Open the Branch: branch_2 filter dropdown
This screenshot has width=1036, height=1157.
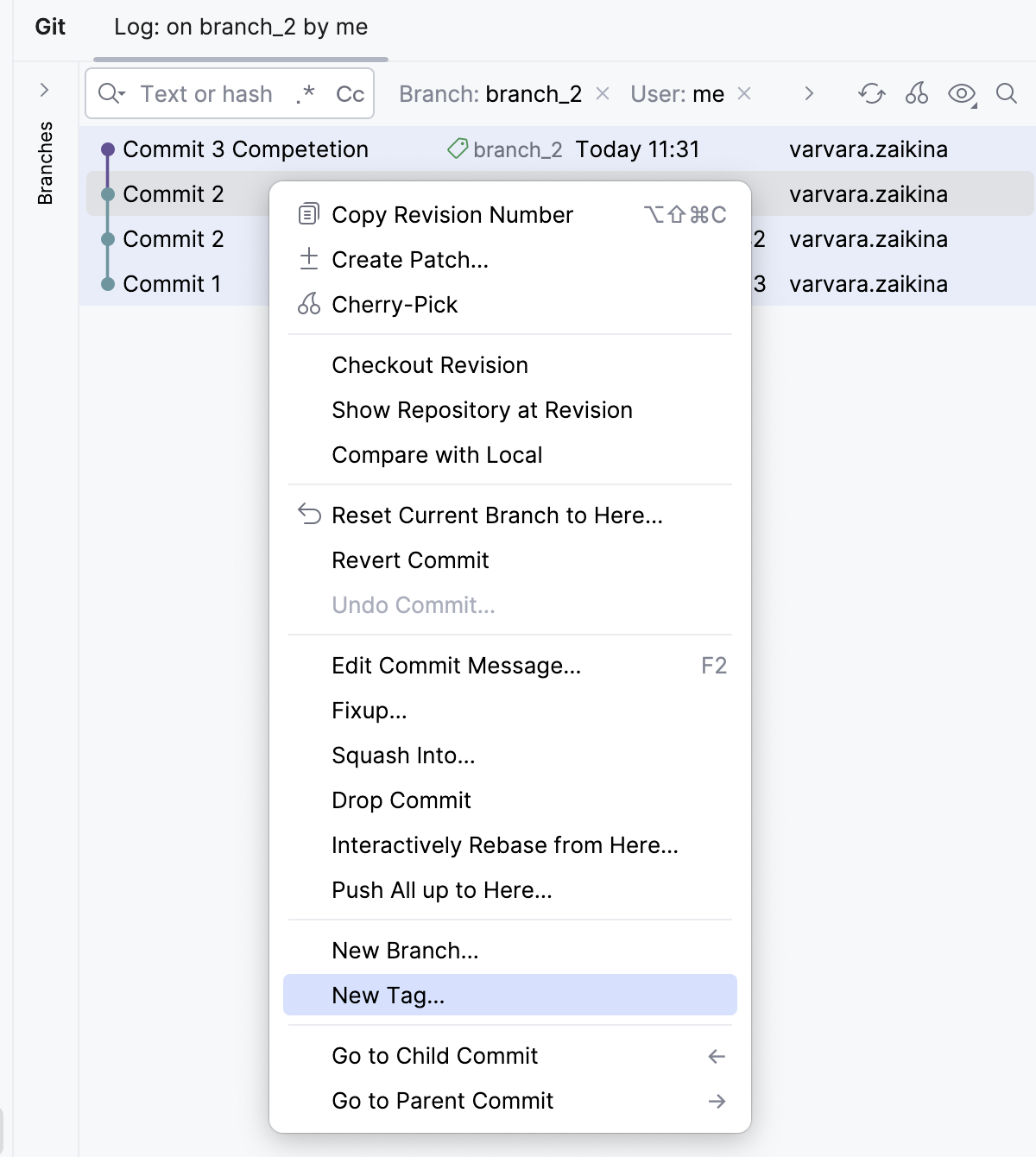point(490,95)
